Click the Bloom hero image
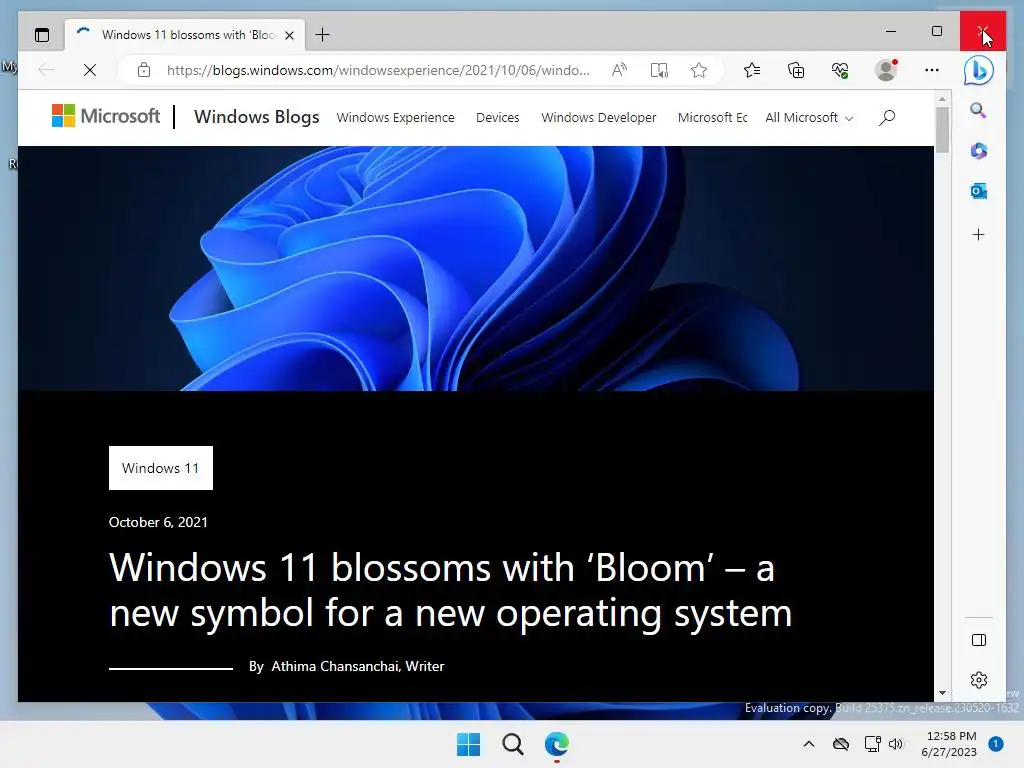 click(x=475, y=268)
